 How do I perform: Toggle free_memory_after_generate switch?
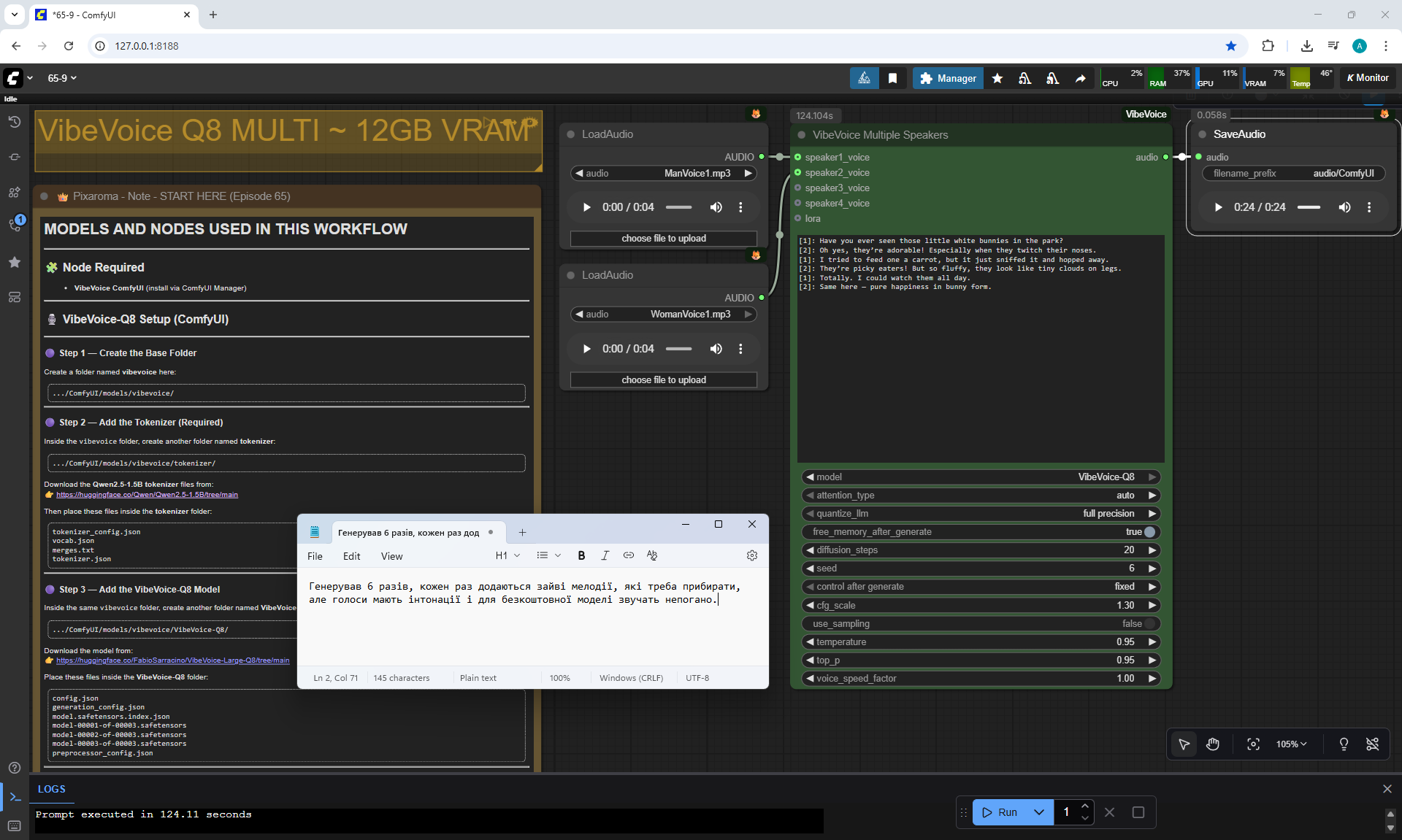(1149, 532)
